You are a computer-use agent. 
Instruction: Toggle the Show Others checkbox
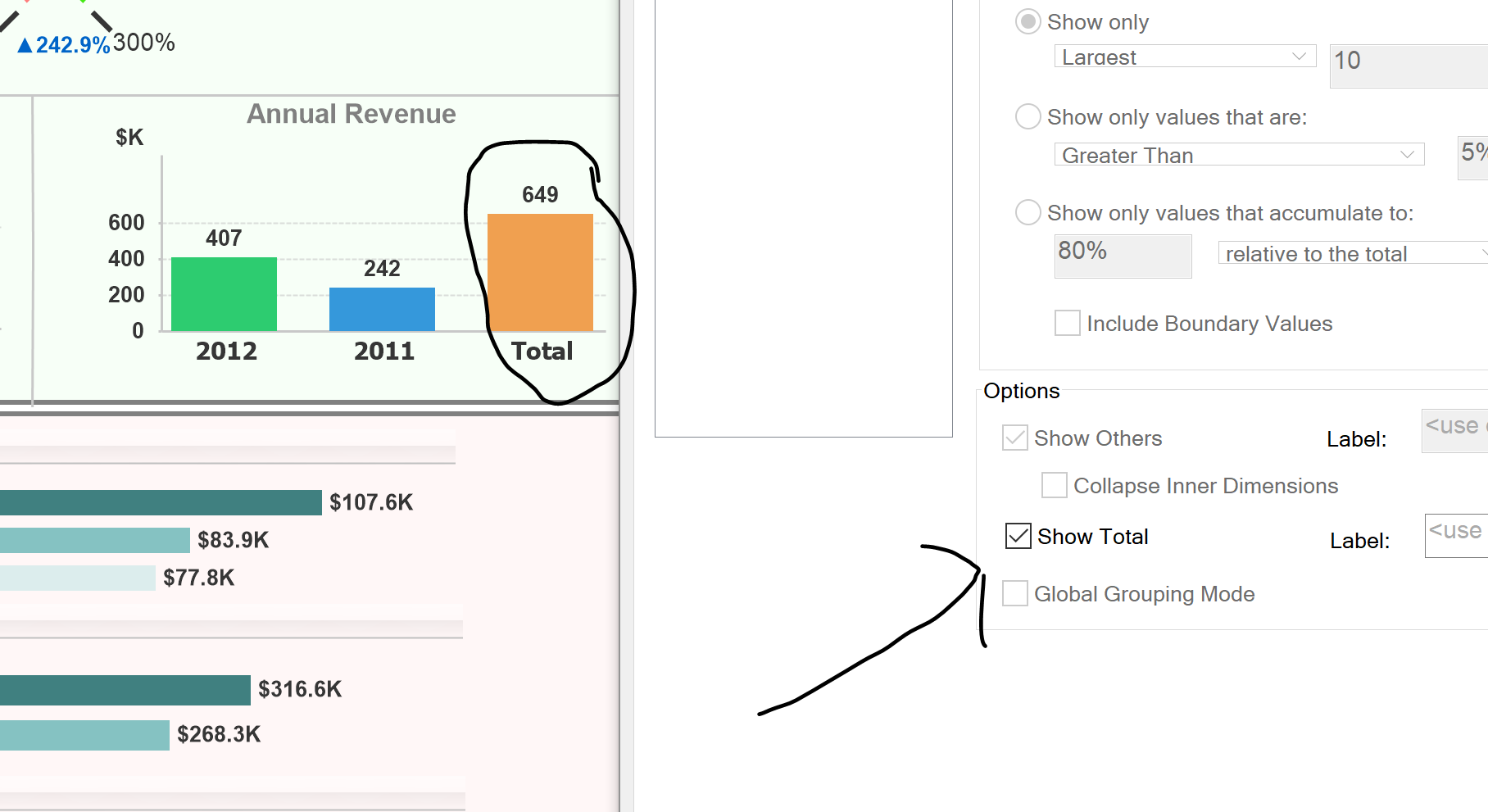pos(1014,438)
